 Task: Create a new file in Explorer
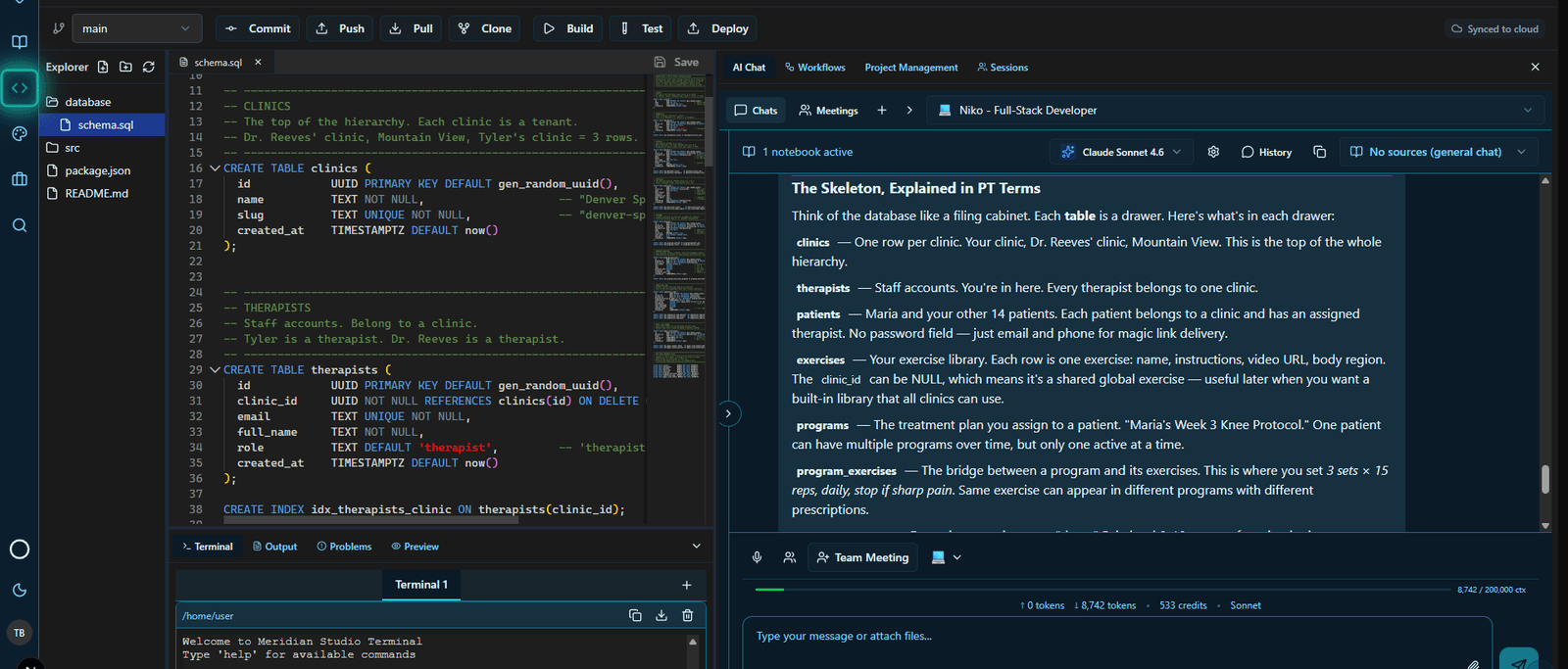[x=103, y=67]
